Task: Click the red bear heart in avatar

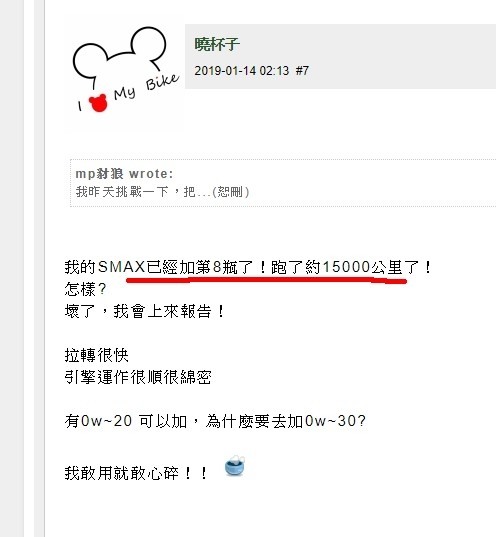Action: [x=98, y=103]
